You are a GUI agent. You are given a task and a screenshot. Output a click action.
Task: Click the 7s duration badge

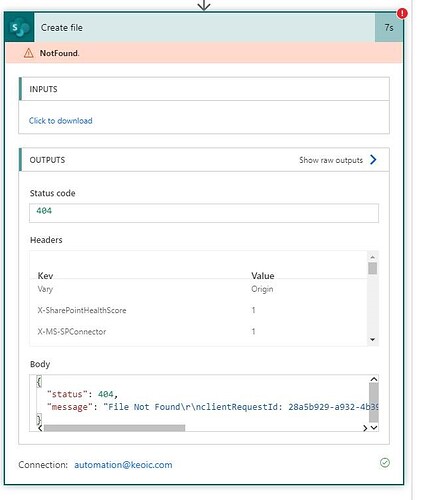click(x=389, y=27)
